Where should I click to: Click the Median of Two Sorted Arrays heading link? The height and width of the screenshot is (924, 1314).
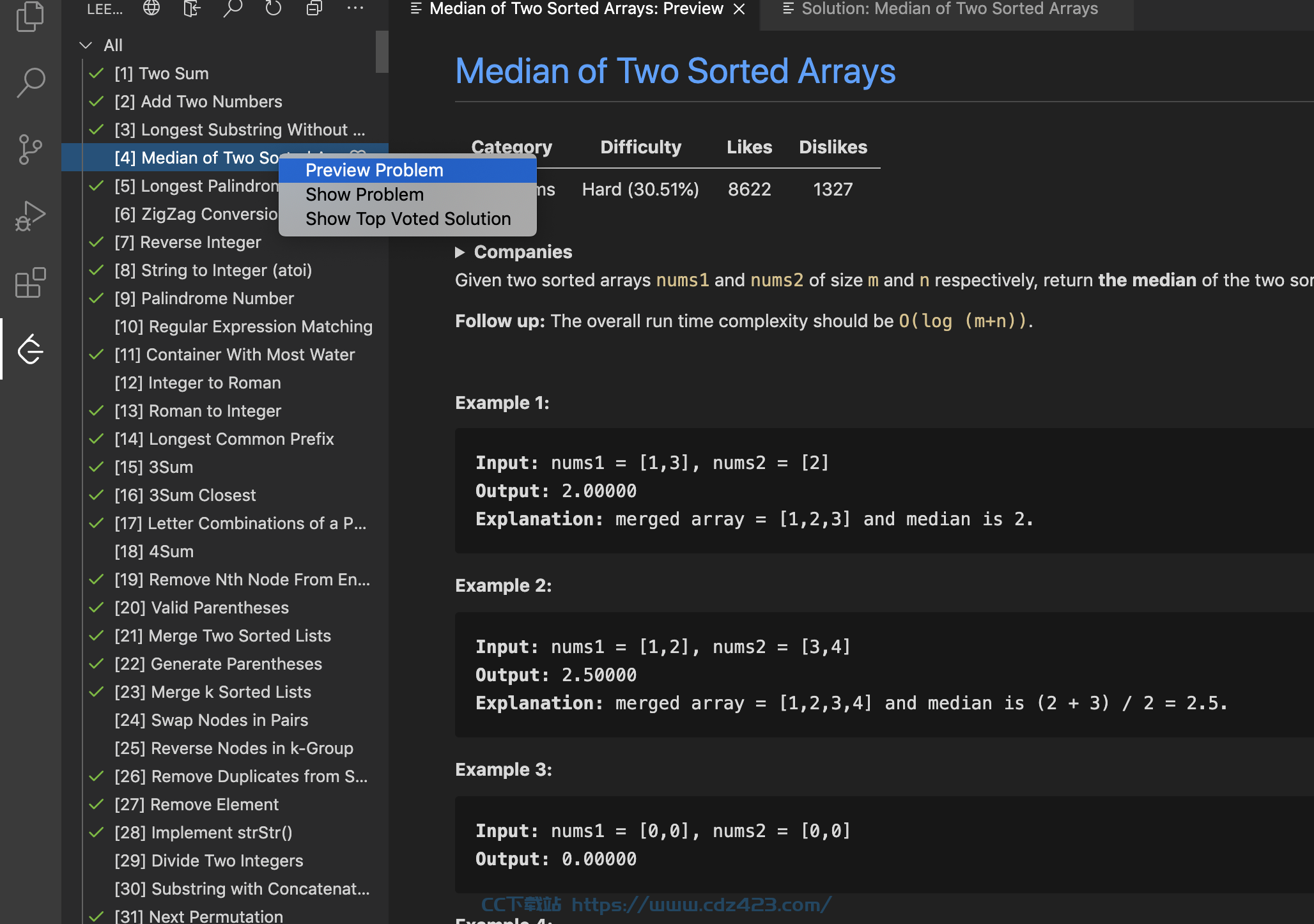pyautogui.click(x=676, y=71)
